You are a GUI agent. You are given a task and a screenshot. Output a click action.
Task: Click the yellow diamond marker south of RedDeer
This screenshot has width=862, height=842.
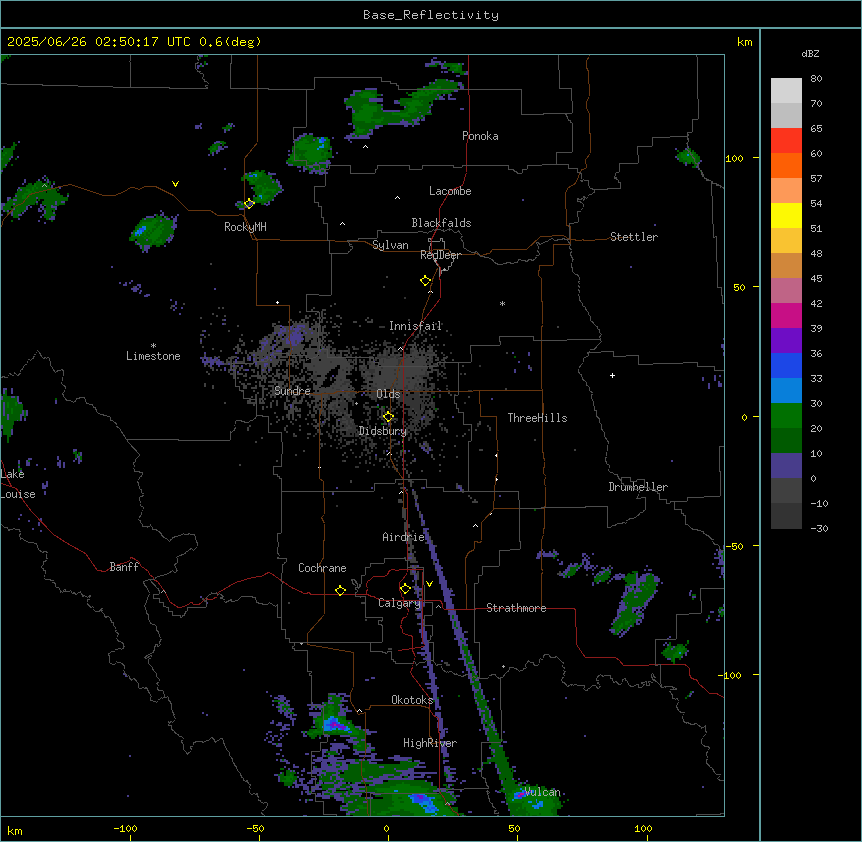[x=425, y=281]
